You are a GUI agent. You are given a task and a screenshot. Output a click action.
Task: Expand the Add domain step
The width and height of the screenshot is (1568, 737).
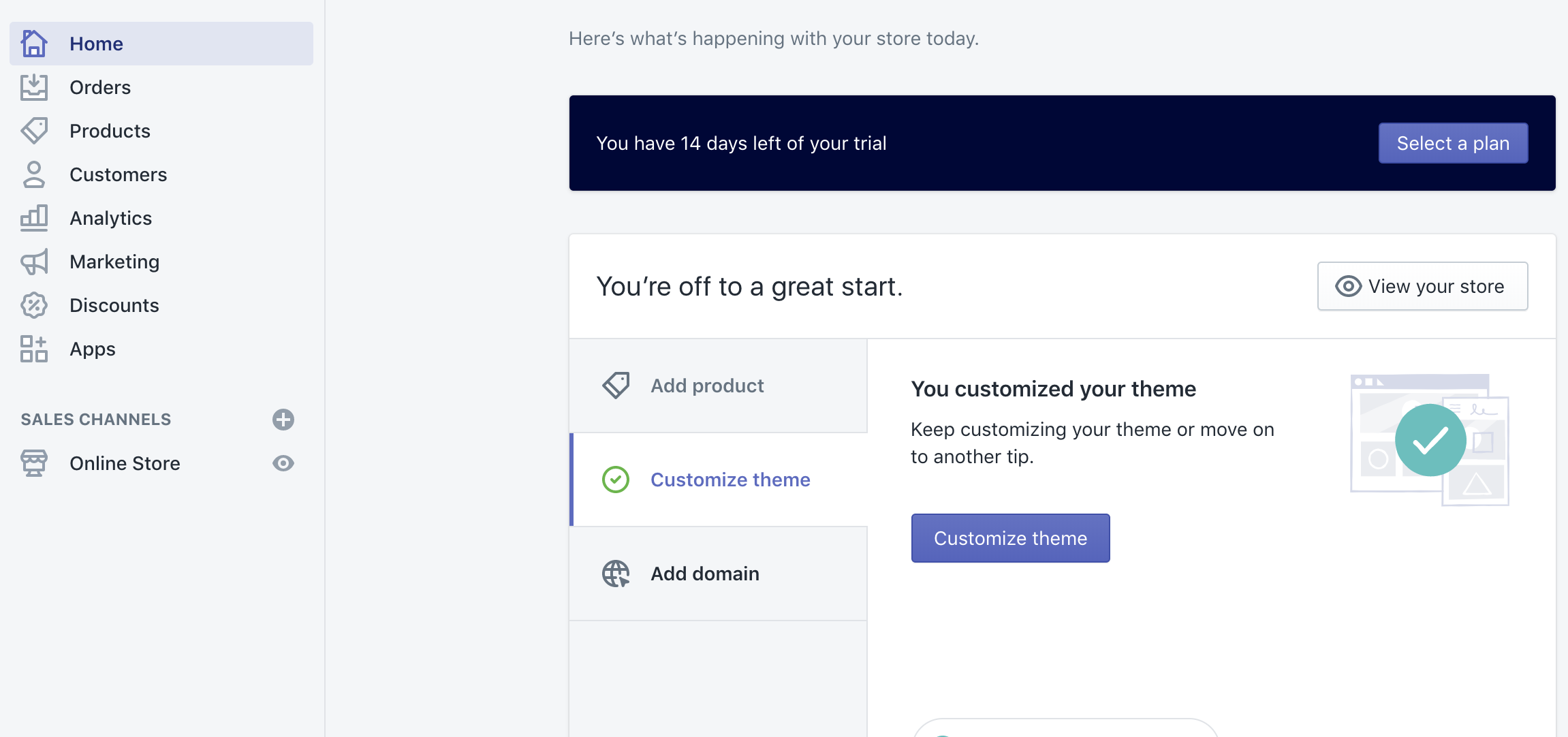click(x=718, y=574)
